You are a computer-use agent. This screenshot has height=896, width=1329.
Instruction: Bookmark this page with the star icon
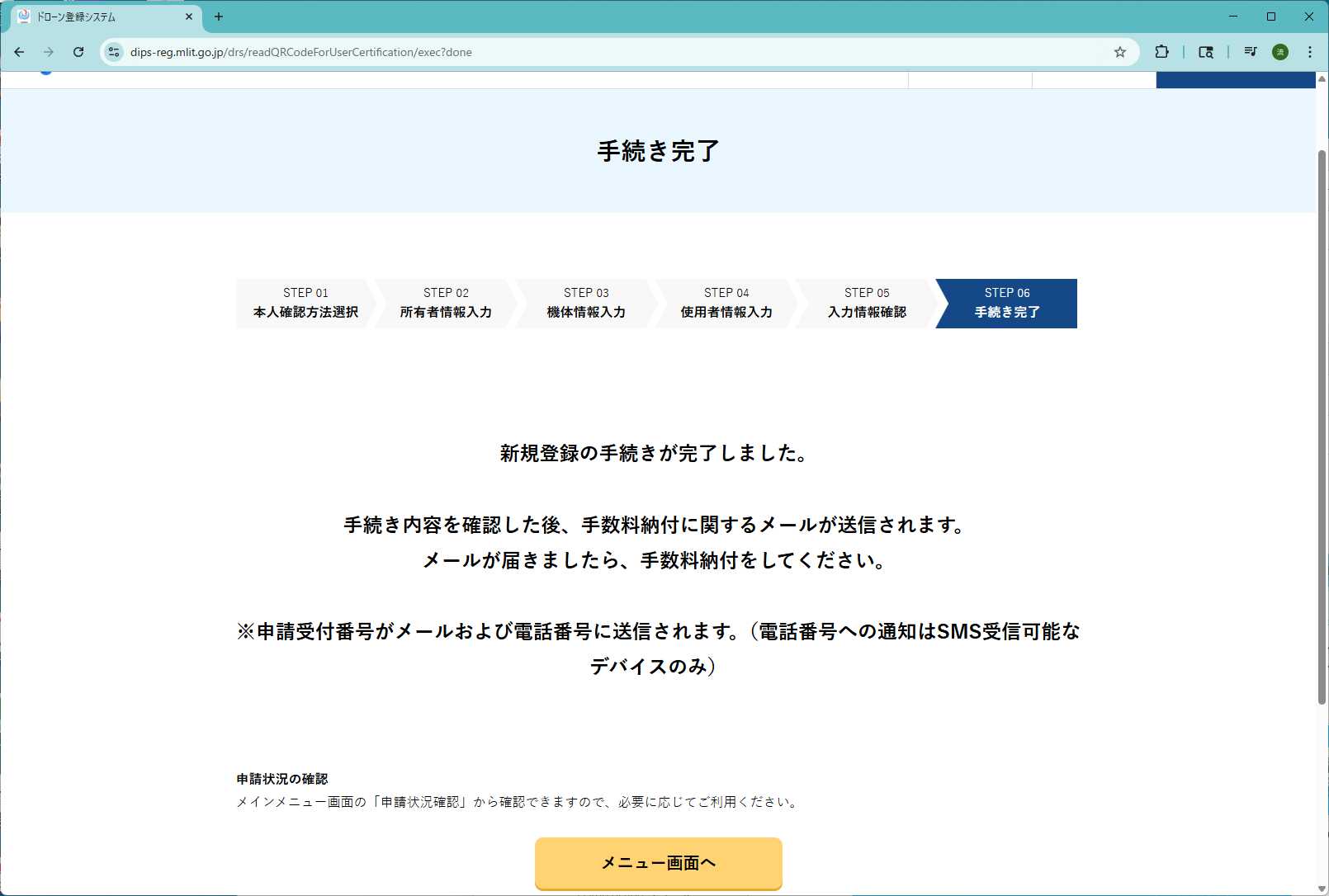[1119, 52]
